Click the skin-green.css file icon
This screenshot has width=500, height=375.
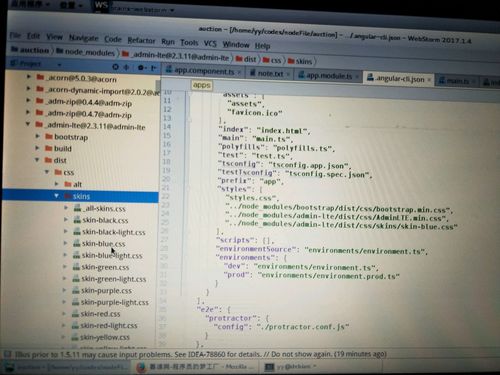[x=76, y=267]
